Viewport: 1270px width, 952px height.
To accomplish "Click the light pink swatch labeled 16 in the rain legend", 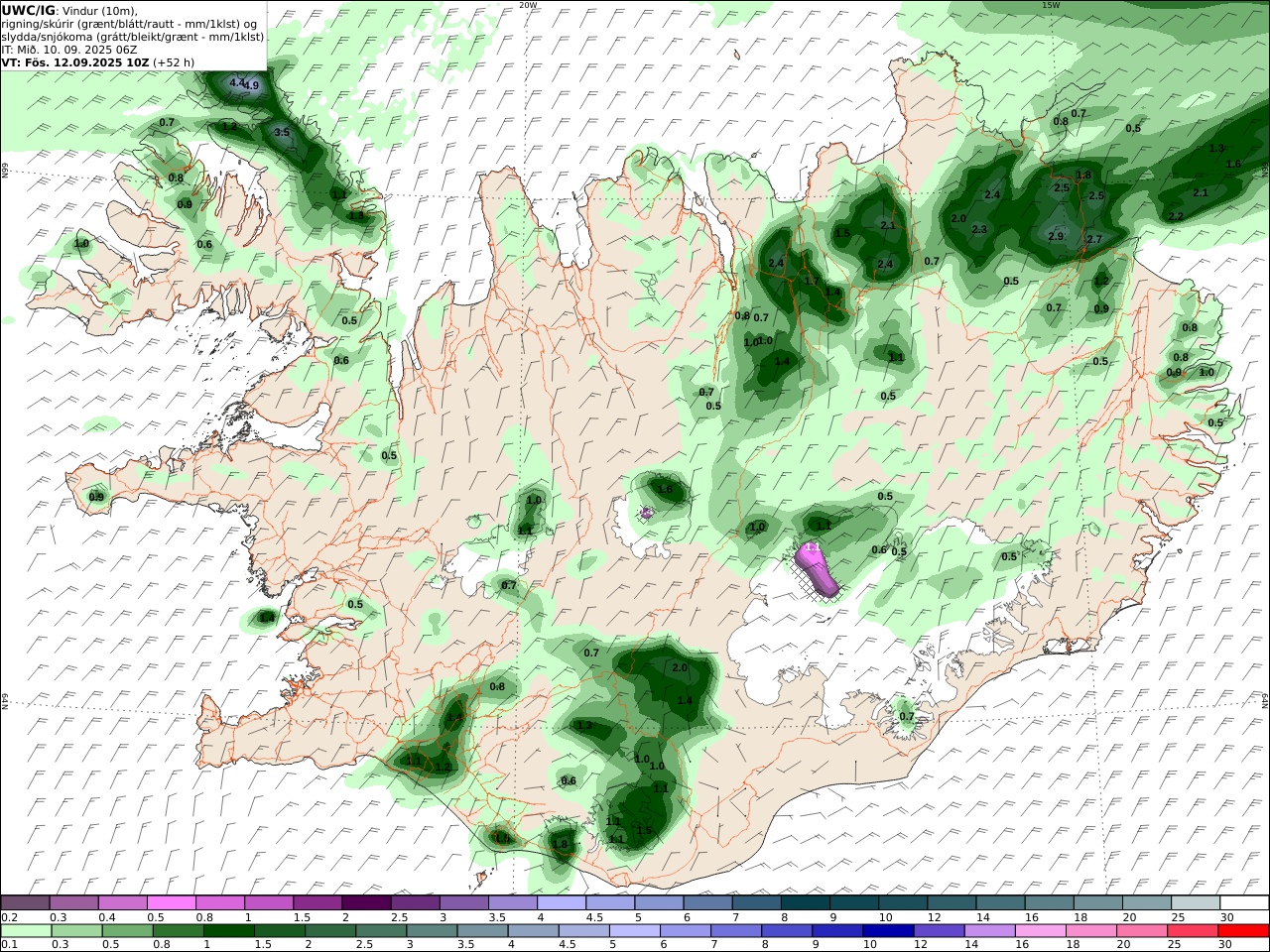I will click(x=1039, y=931).
